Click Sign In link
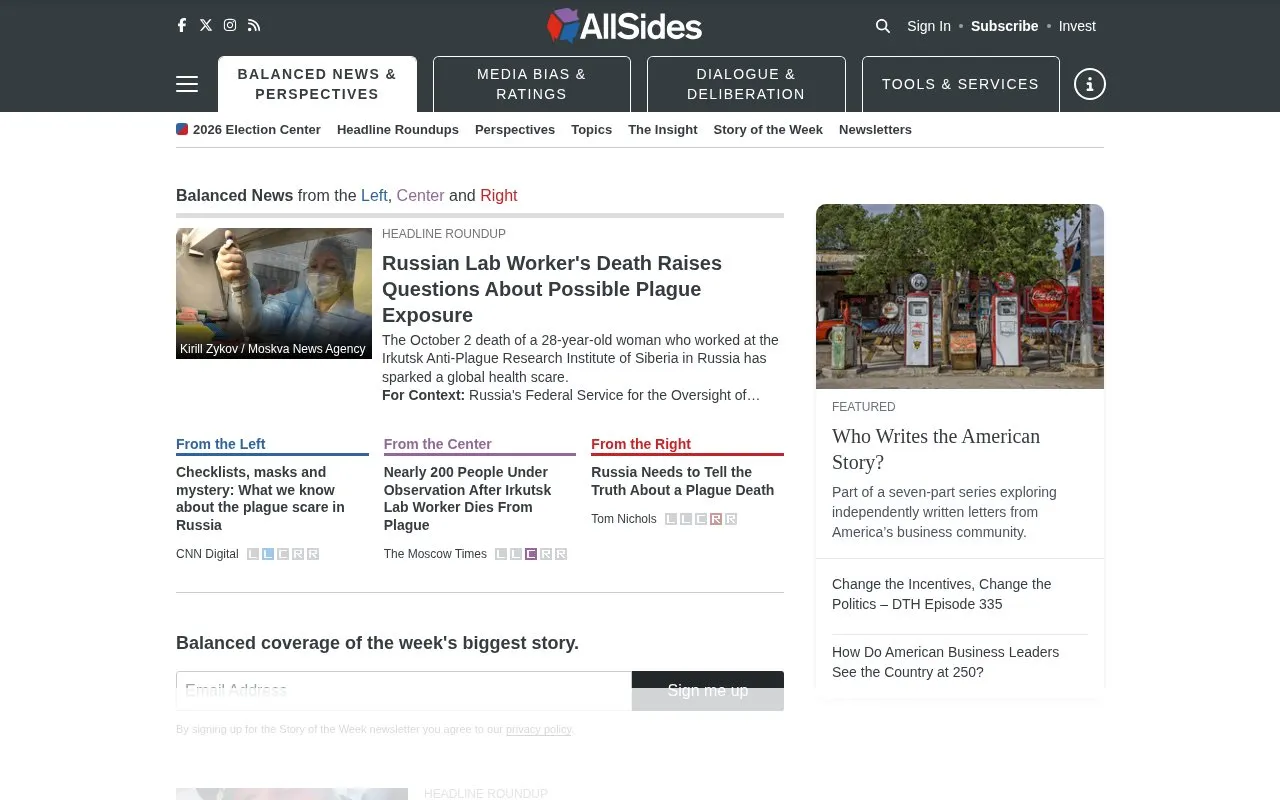 (x=929, y=26)
